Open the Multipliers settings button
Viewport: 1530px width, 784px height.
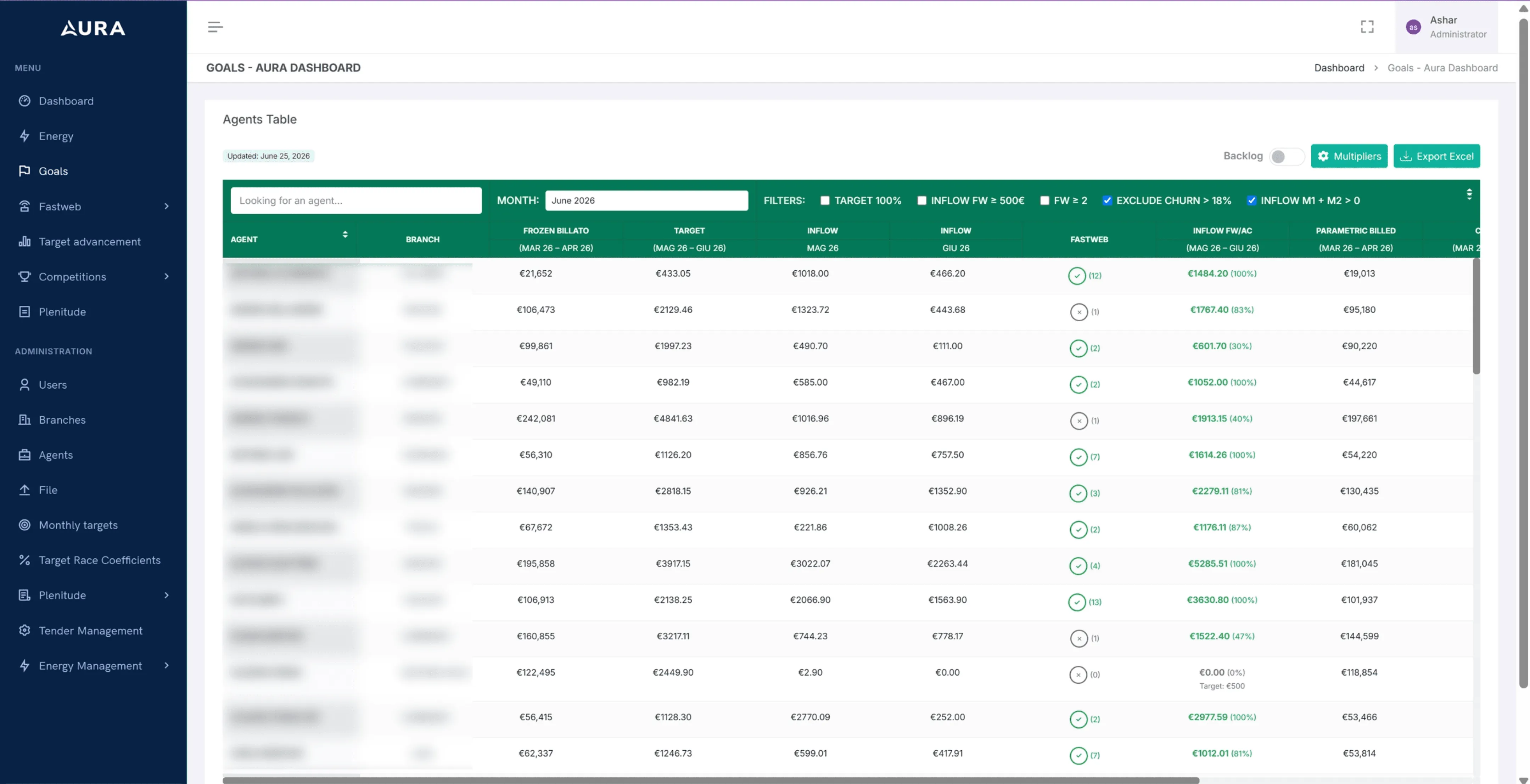click(1349, 156)
